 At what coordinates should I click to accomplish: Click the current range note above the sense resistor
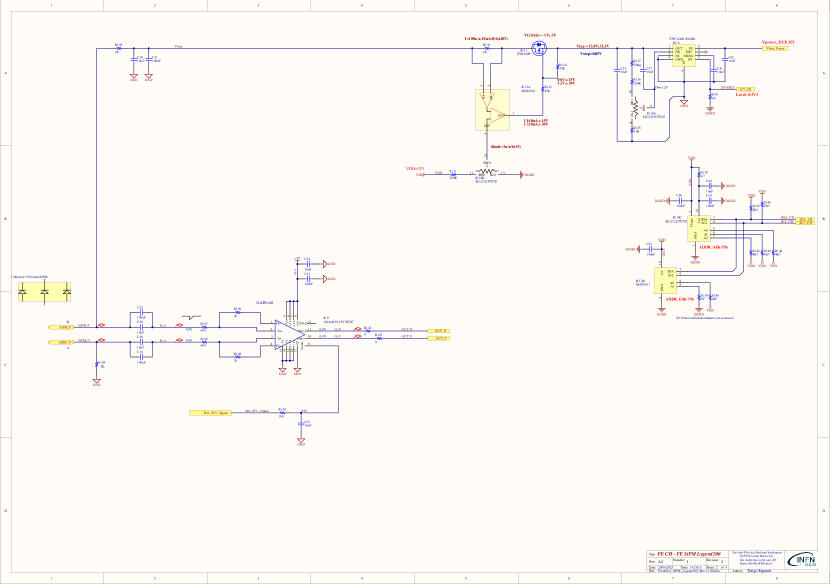point(486,39)
